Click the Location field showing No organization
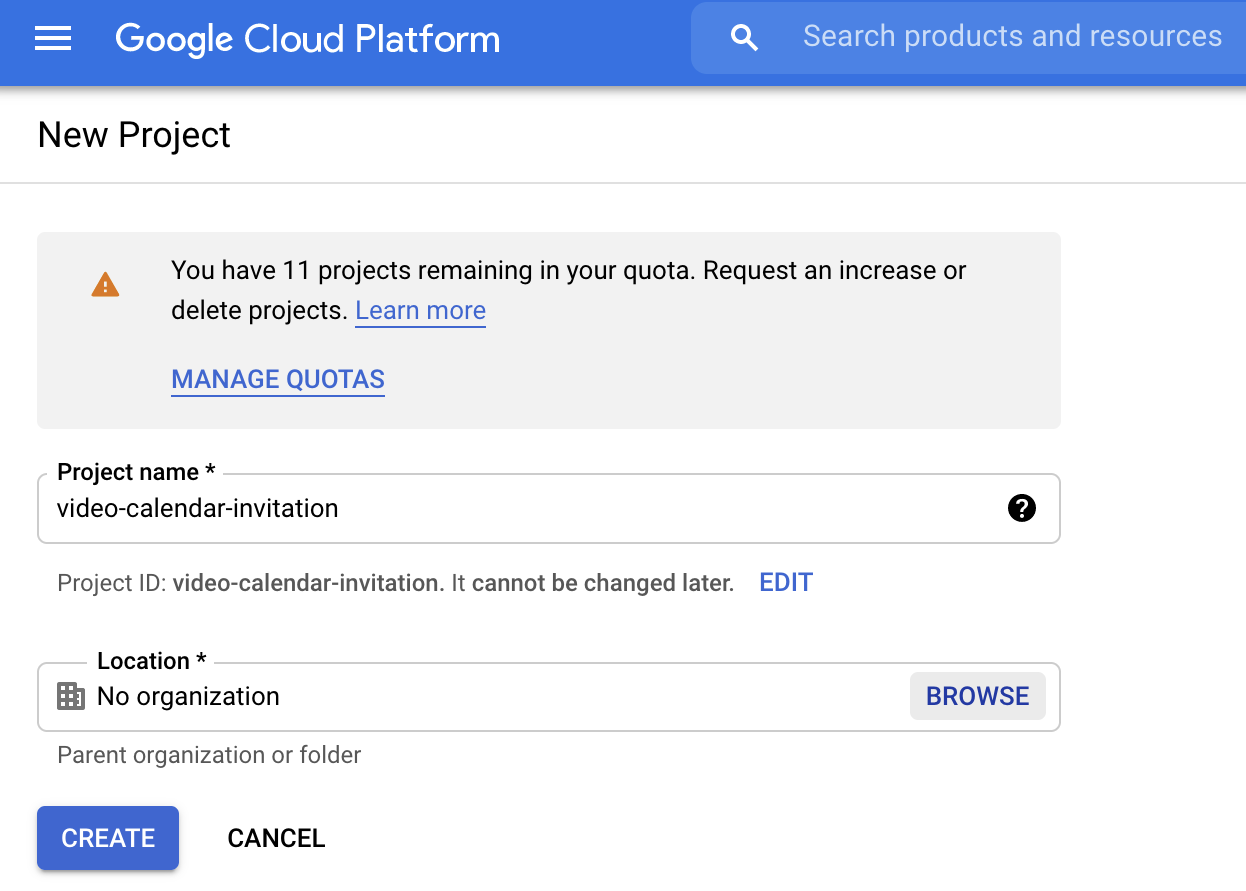This screenshot has width=1246, height=891. click(x=548, y=696)
